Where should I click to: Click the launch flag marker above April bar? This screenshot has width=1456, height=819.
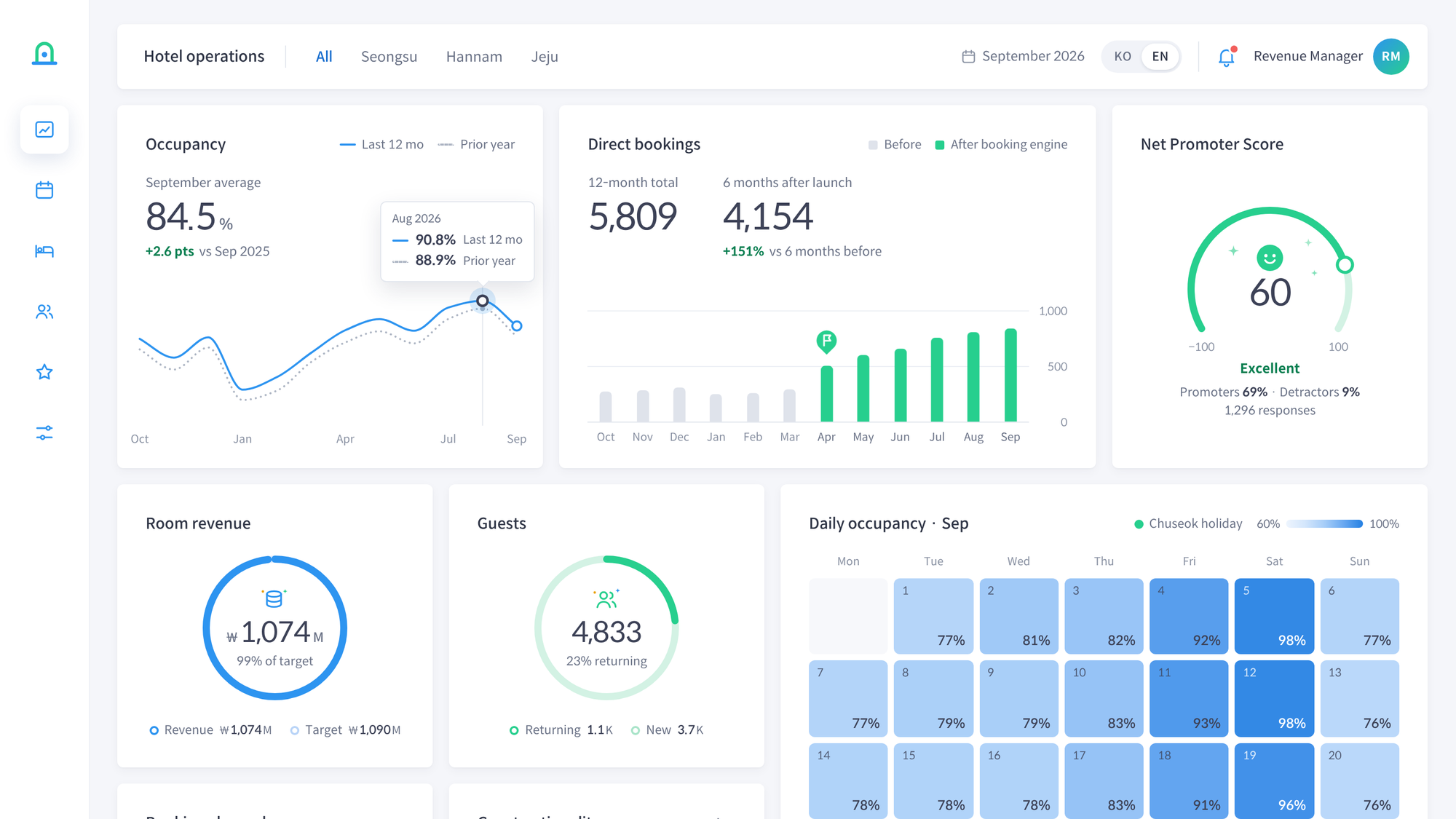click(826, 341)
